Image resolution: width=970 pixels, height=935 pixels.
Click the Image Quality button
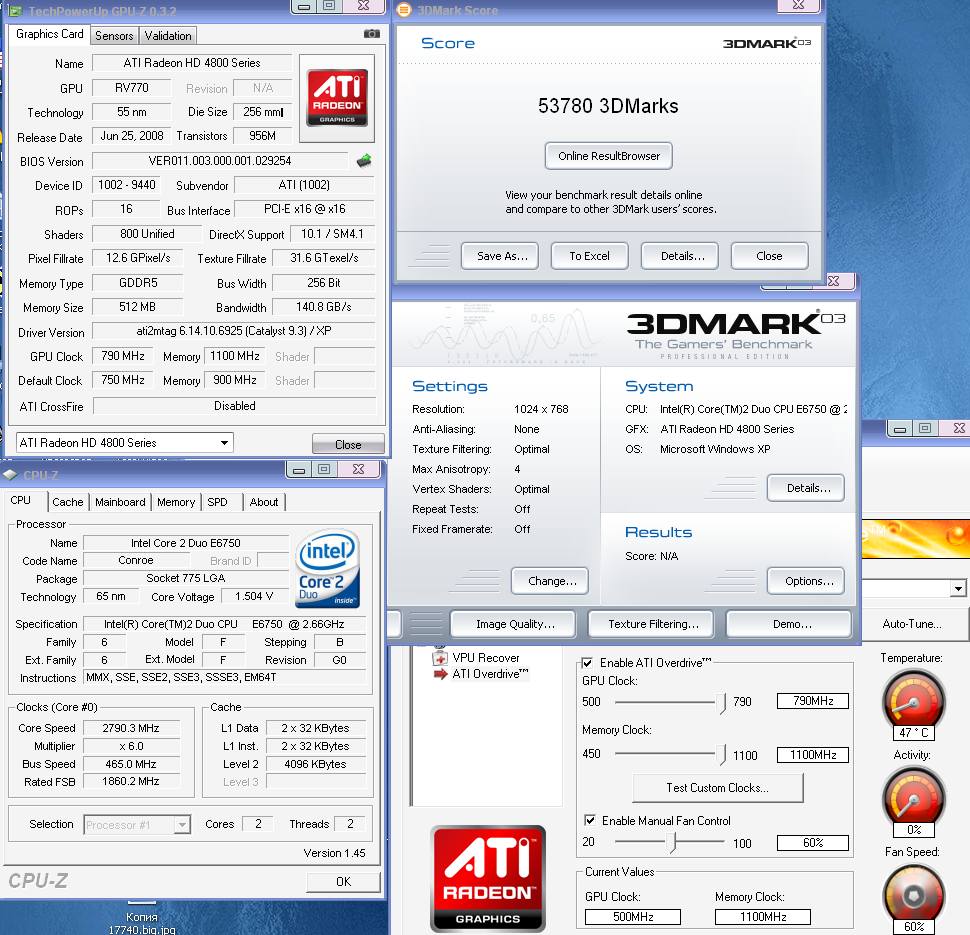(x=513, y=624)
